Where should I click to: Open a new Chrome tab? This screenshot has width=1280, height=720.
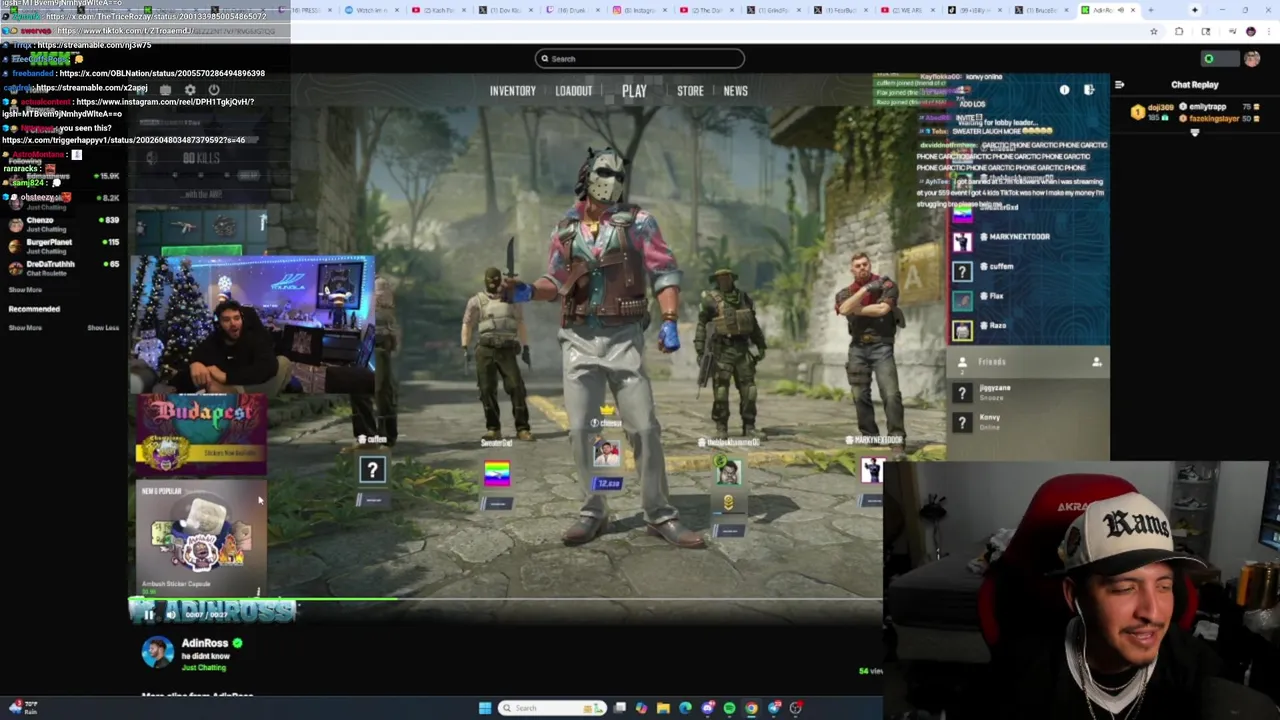[1150, 10]
